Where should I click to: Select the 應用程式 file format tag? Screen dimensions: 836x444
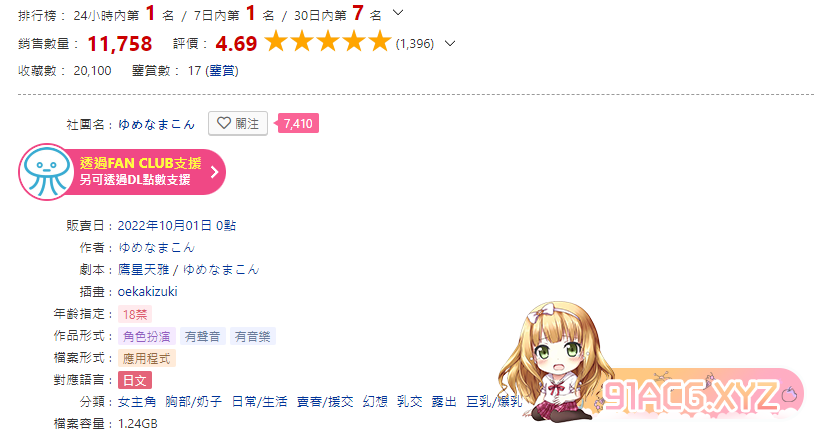(147, 359)
